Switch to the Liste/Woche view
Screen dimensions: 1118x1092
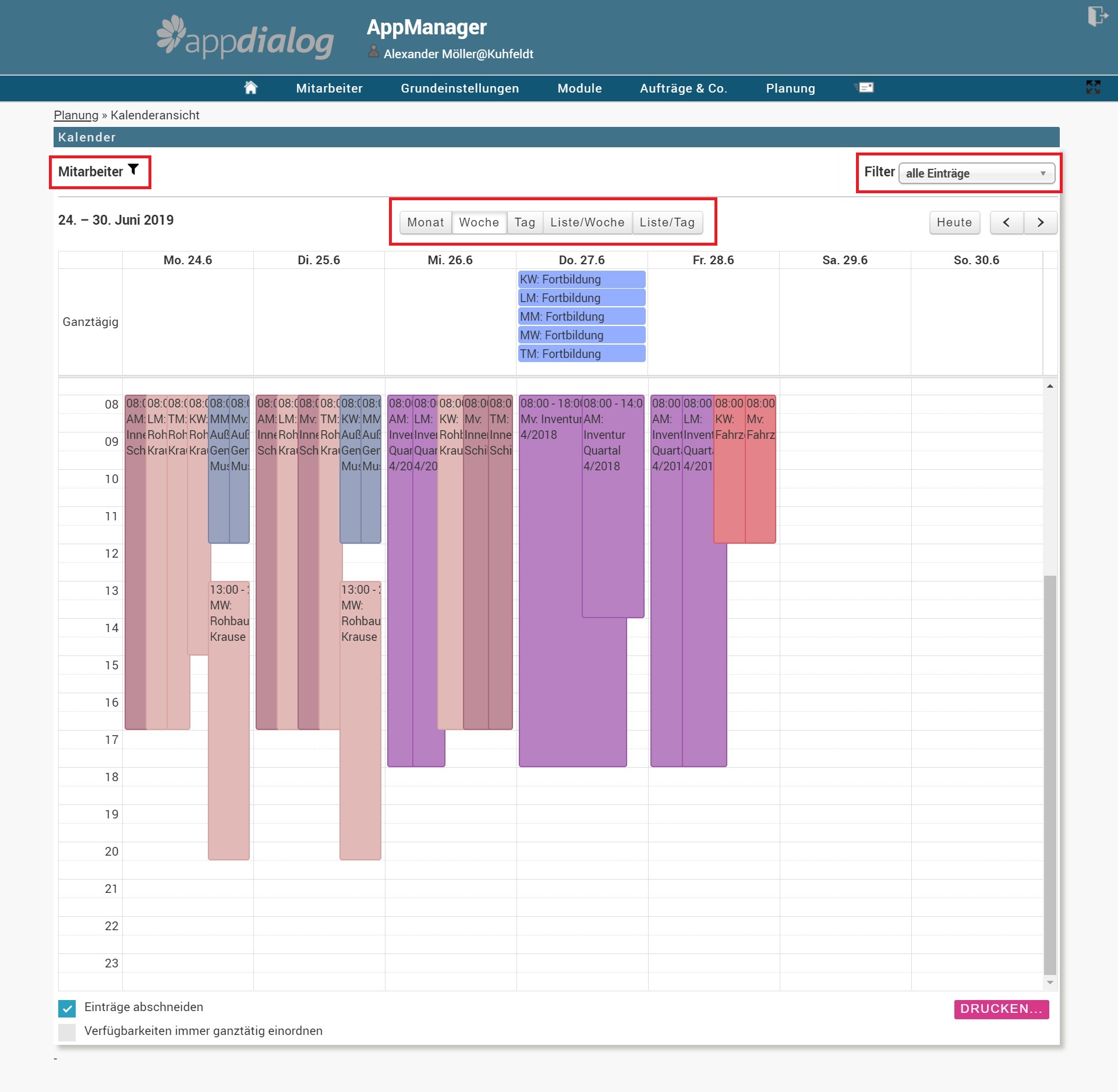(x=587, y=222)
